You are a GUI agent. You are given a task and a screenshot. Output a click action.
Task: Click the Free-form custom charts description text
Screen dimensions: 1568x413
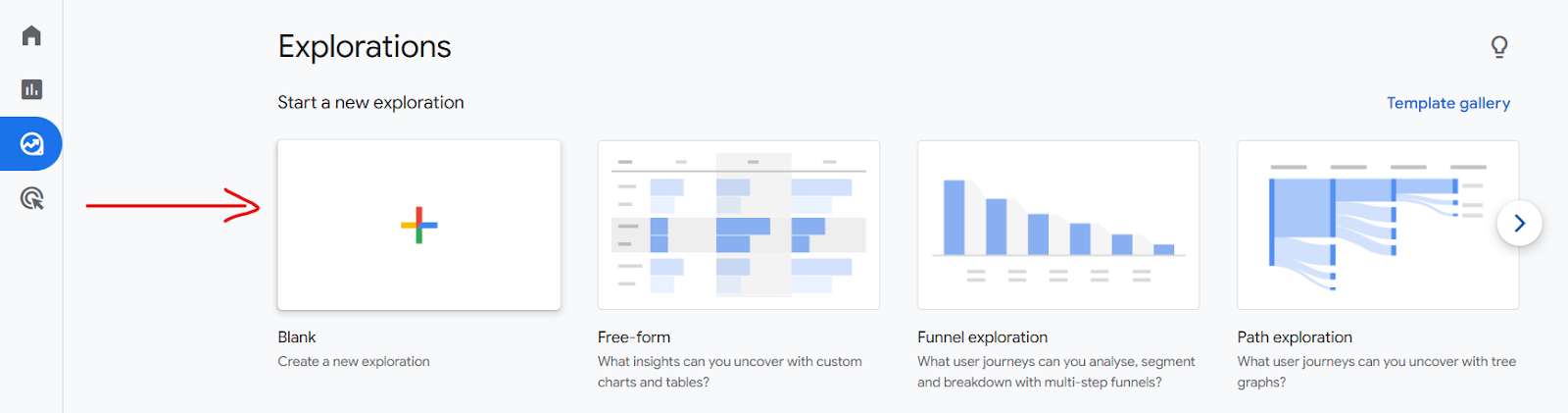click(x=730, y=372)
